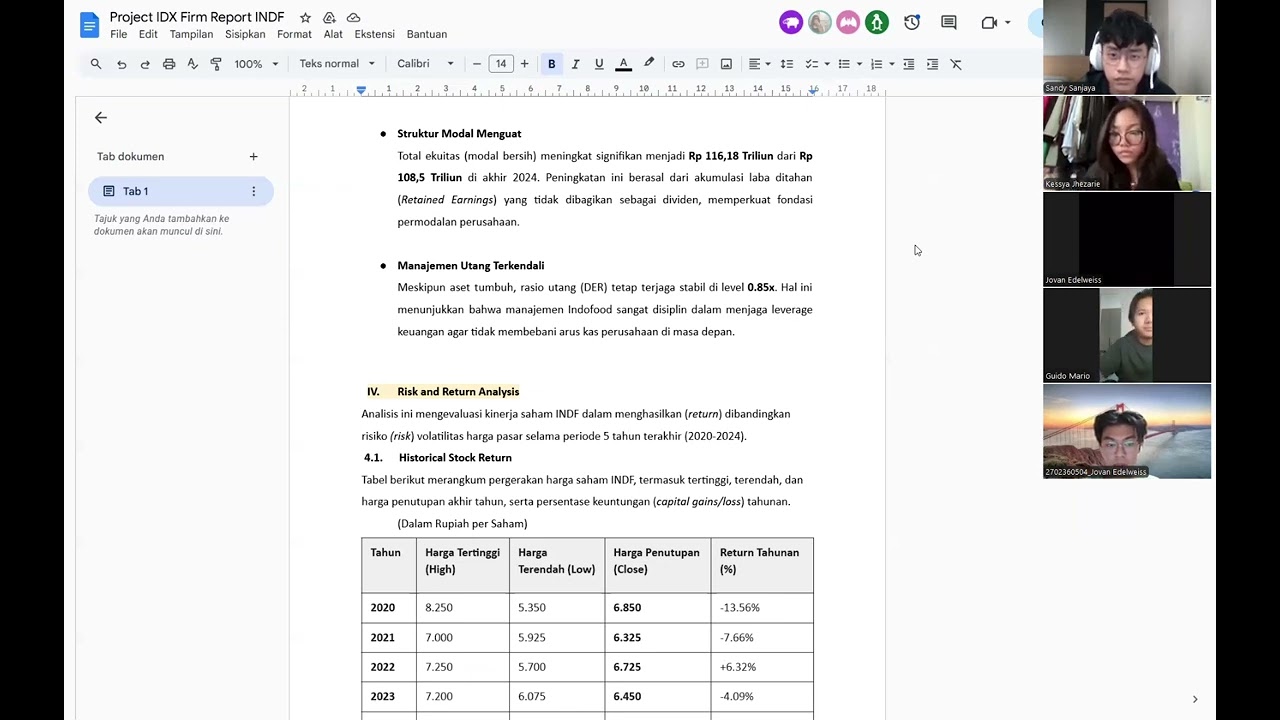The height and width of the screenshot is (720, 1280).
Task: Select Kessya Jhezarie's video tile
Action: pyautogui.click(x=1127, y=143)
